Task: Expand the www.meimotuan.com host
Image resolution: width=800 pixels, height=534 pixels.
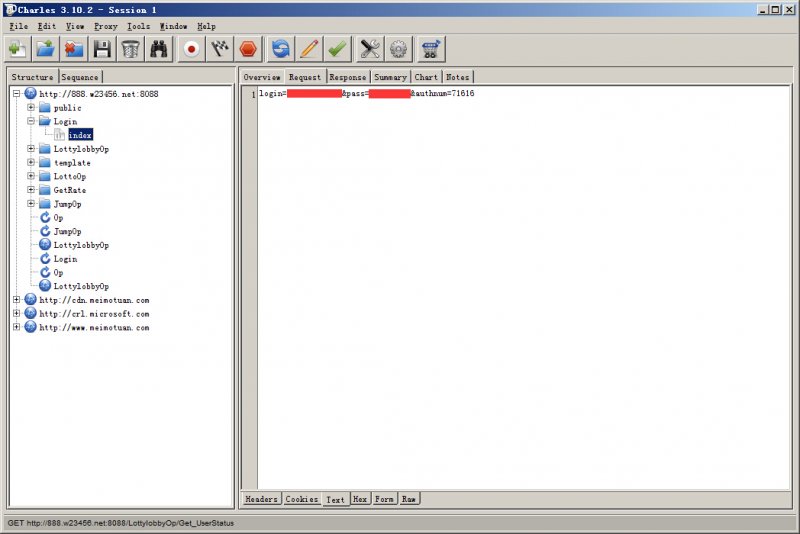Action: 17,327
